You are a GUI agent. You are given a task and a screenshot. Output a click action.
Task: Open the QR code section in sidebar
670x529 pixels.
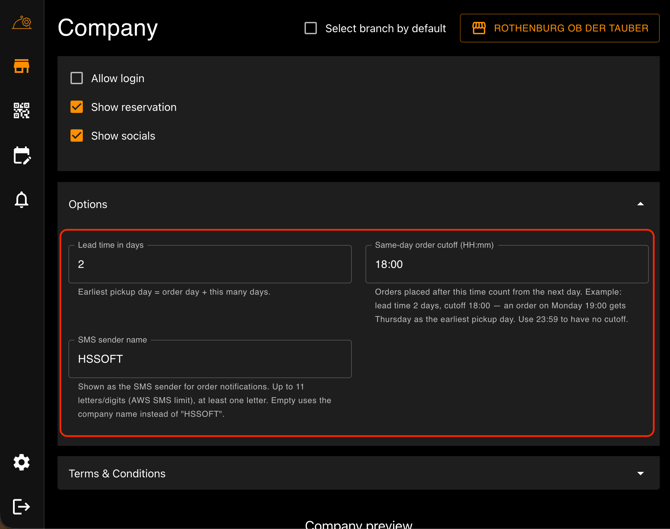pos(22,111)
